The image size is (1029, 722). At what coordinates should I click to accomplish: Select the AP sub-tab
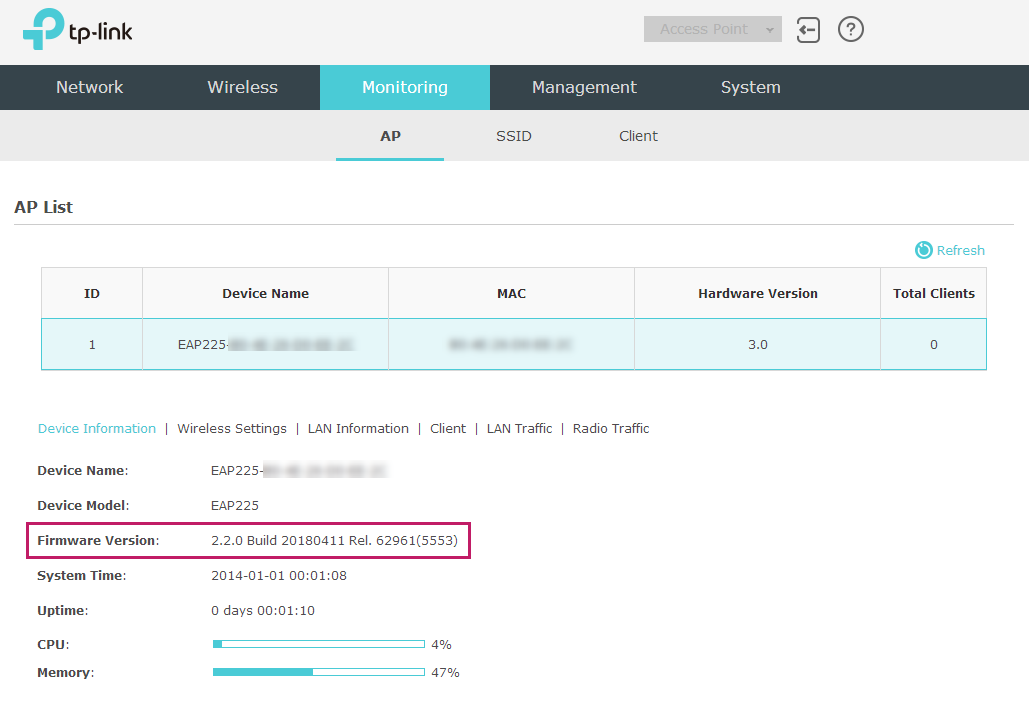click(390, 136)
